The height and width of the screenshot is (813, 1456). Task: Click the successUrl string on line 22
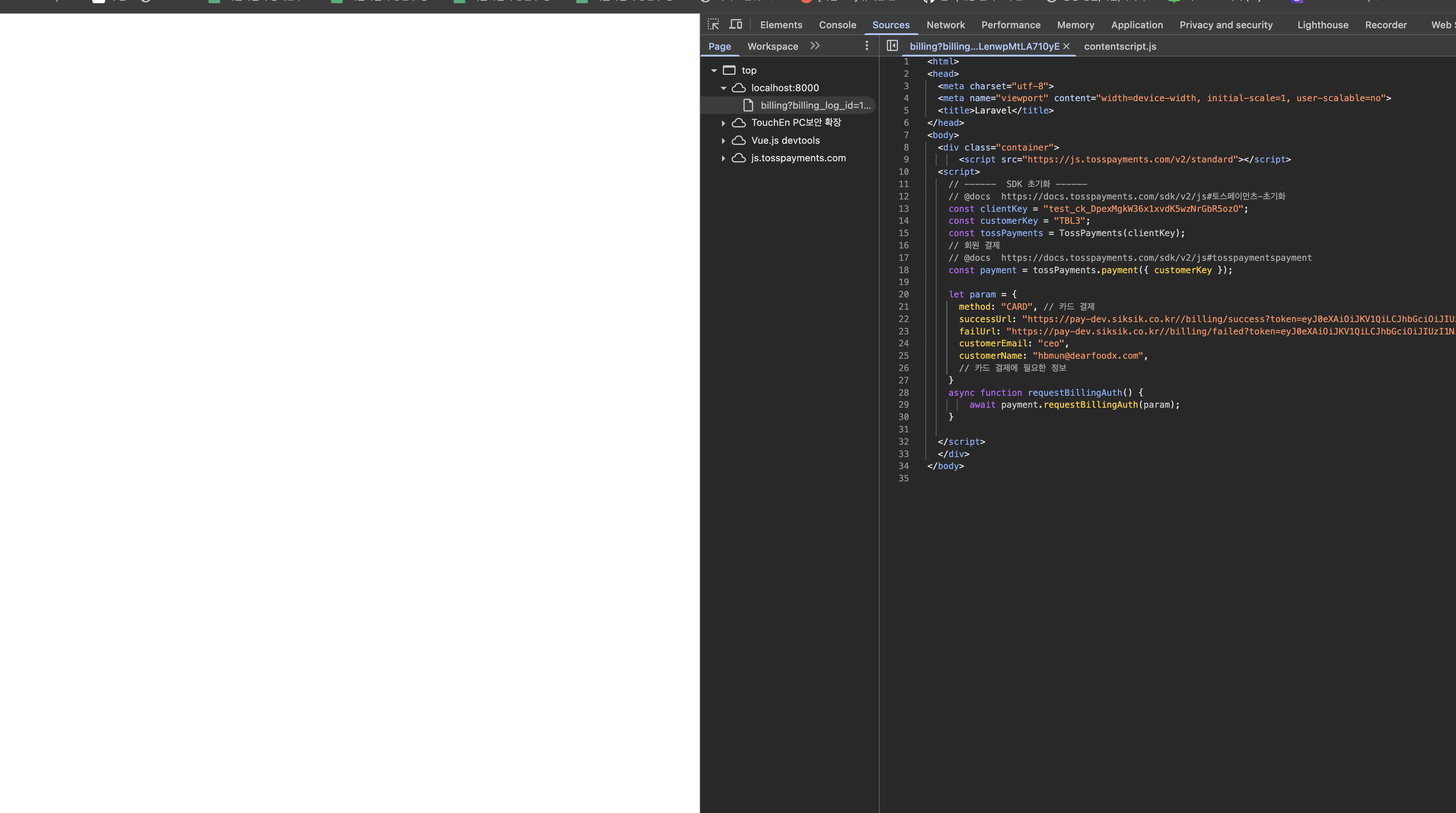(x=1238, y=319)
